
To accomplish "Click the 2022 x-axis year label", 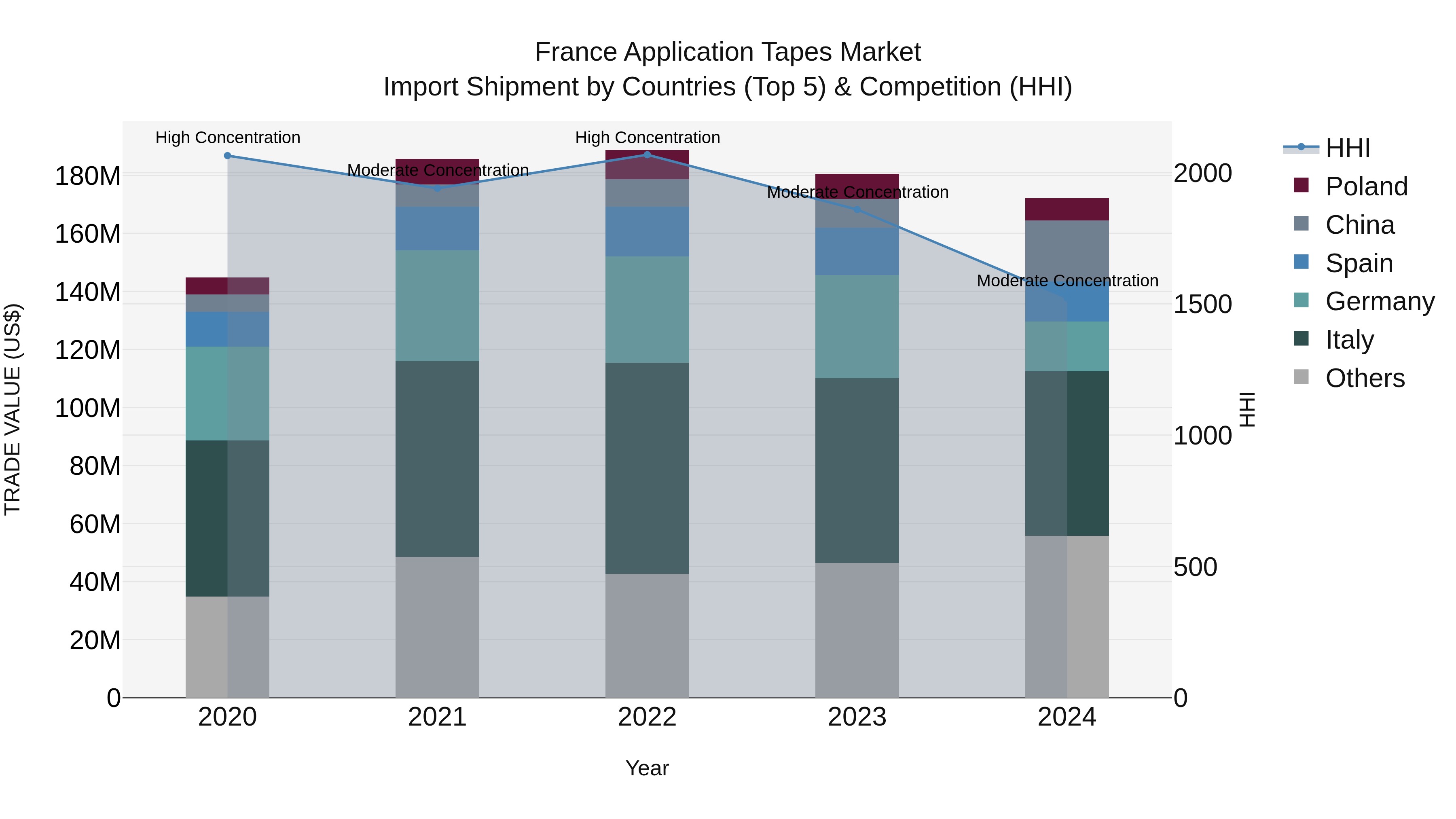I will click(x=647, y=717).
